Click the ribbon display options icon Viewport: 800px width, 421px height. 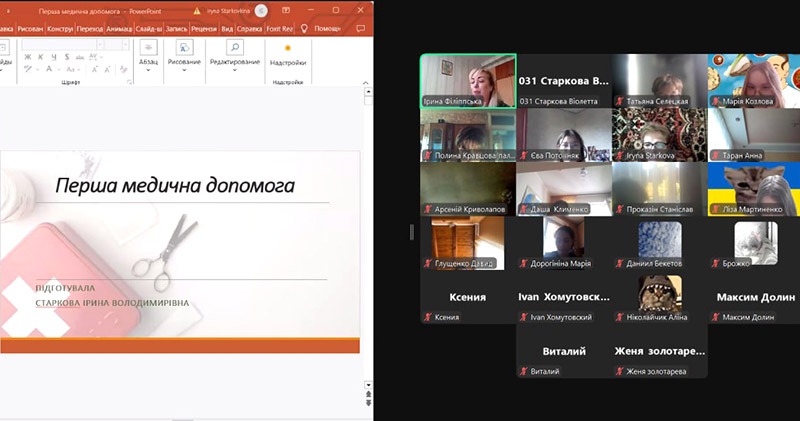coord(285,10)
